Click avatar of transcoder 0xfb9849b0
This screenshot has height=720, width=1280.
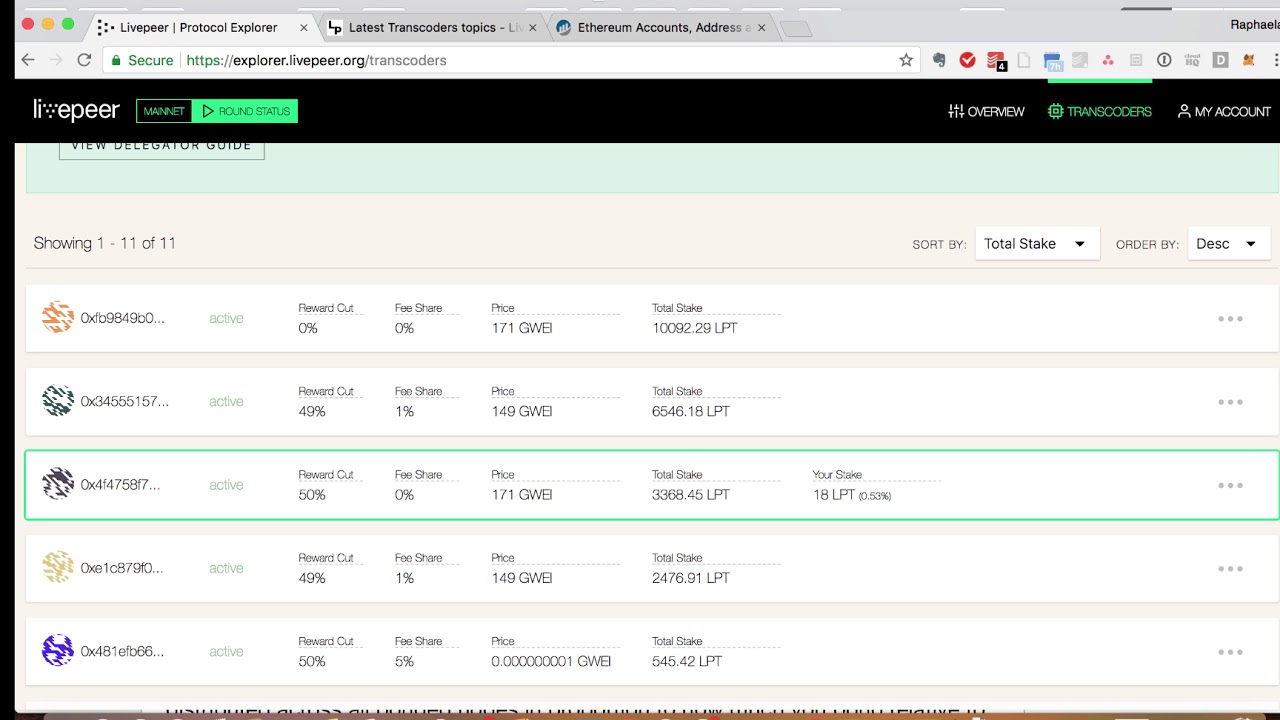tap(58, 317)
